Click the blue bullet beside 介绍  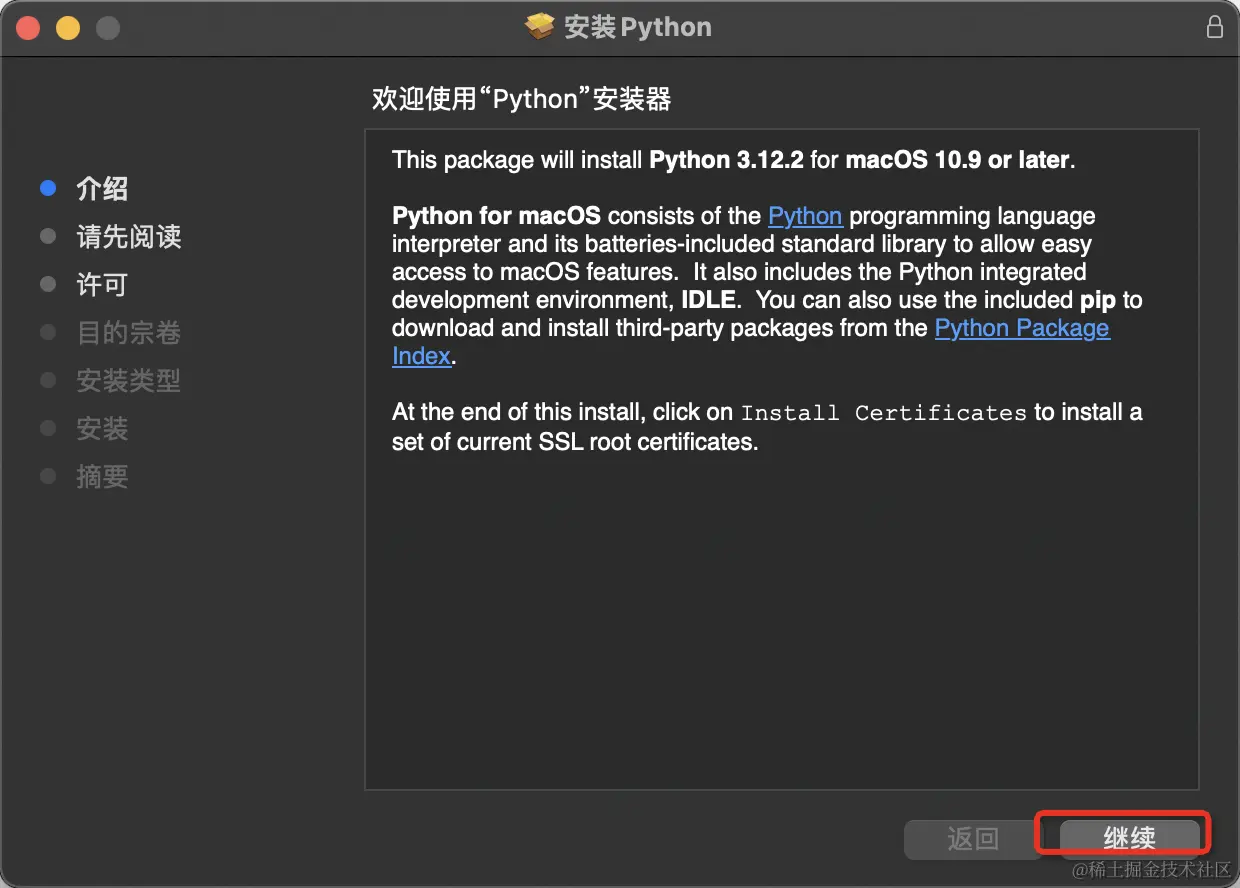coord(47,188)
